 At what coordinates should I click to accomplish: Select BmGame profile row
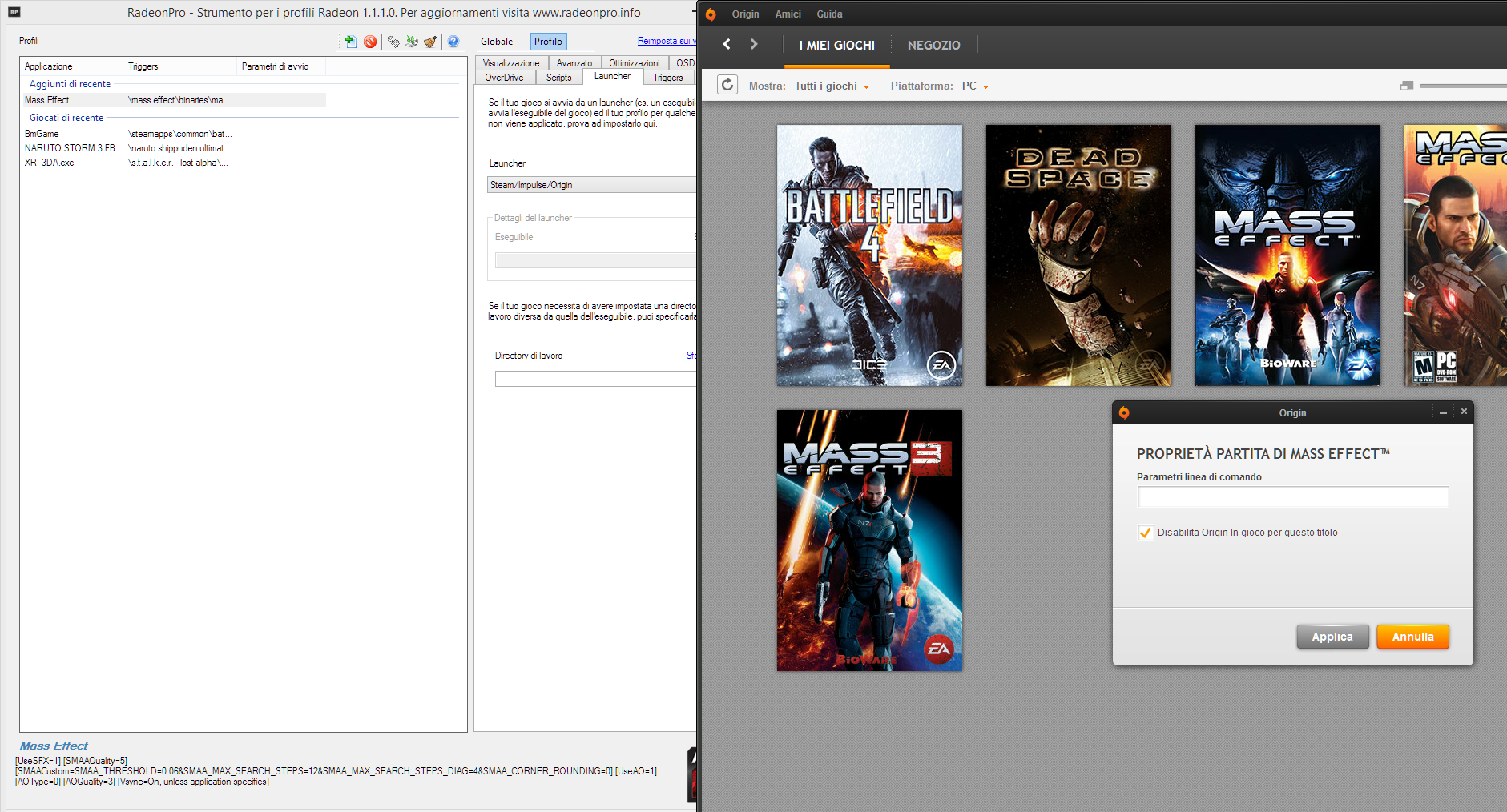pos(175,134)
